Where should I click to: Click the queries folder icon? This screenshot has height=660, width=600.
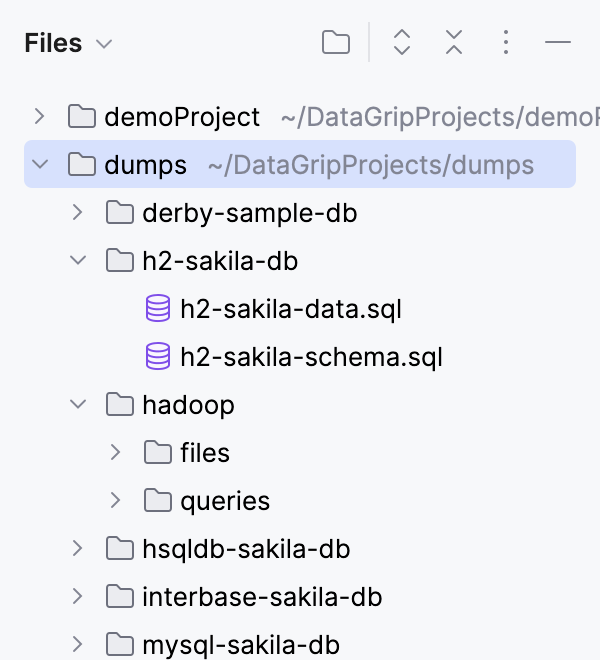click(157, 500)
